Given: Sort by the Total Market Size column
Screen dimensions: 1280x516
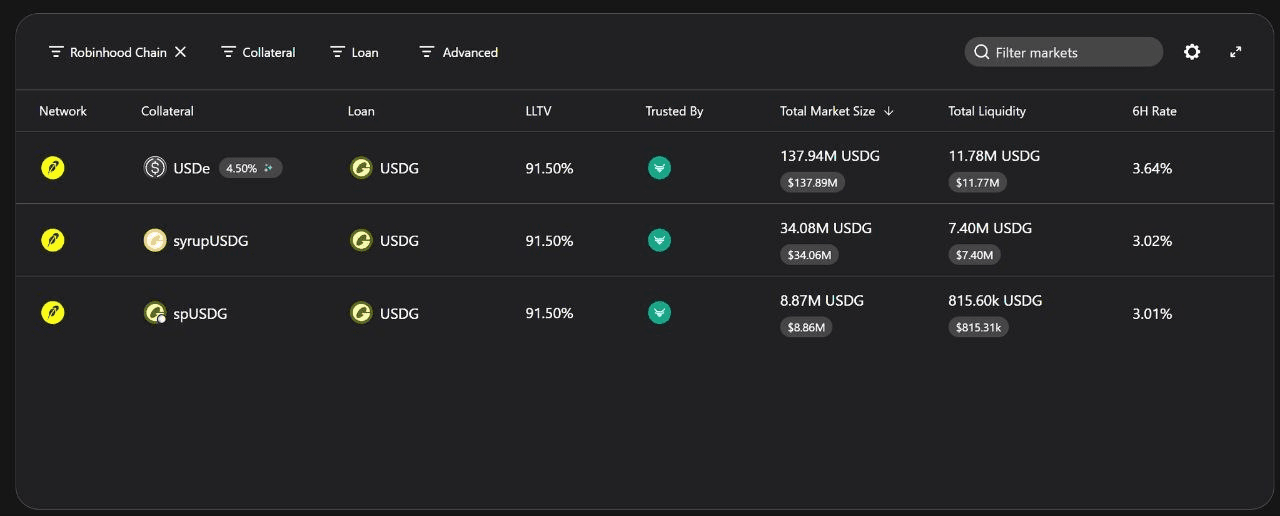Looking at the screenshot, I should (x=837, y=111).
